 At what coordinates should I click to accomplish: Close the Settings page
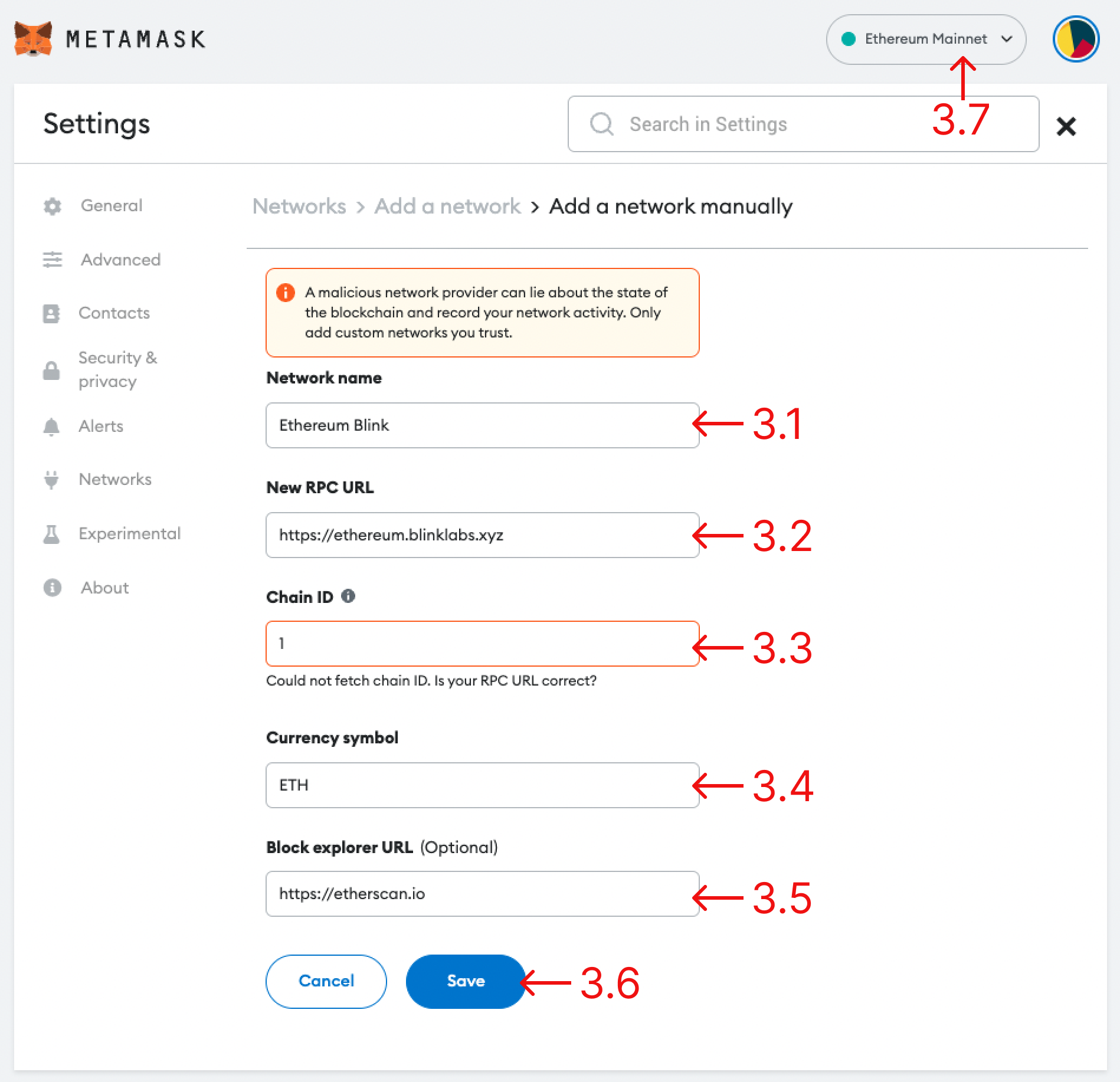click(1066, 126)
